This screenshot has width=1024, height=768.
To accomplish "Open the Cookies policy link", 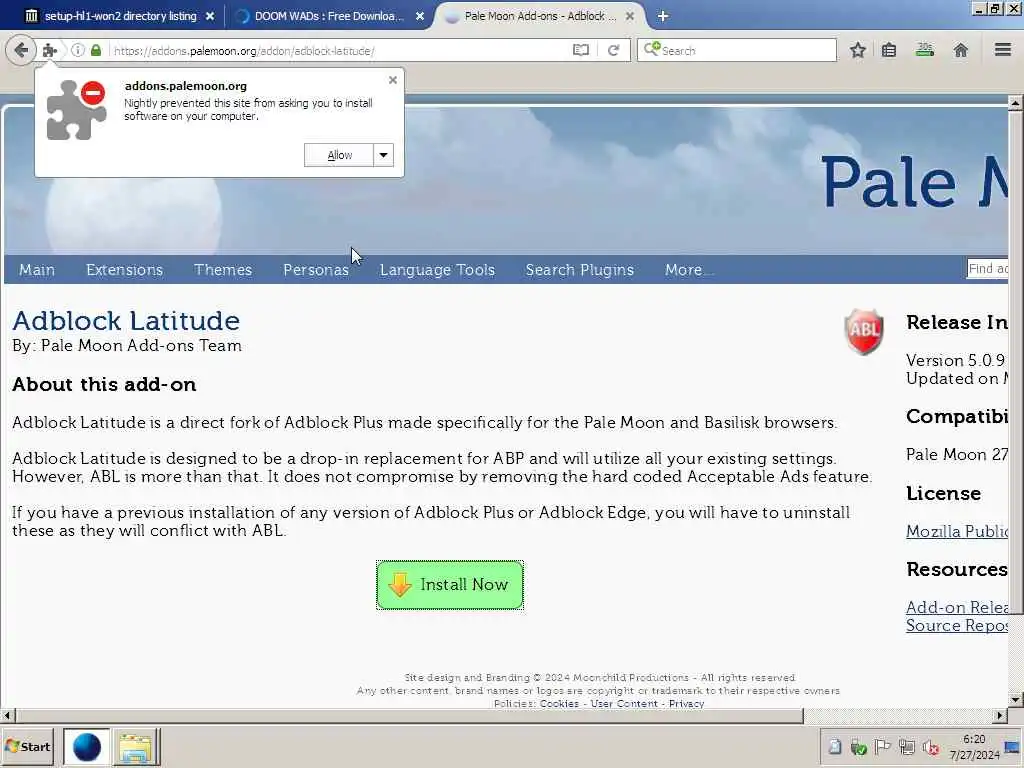I will tap(559, 704).
